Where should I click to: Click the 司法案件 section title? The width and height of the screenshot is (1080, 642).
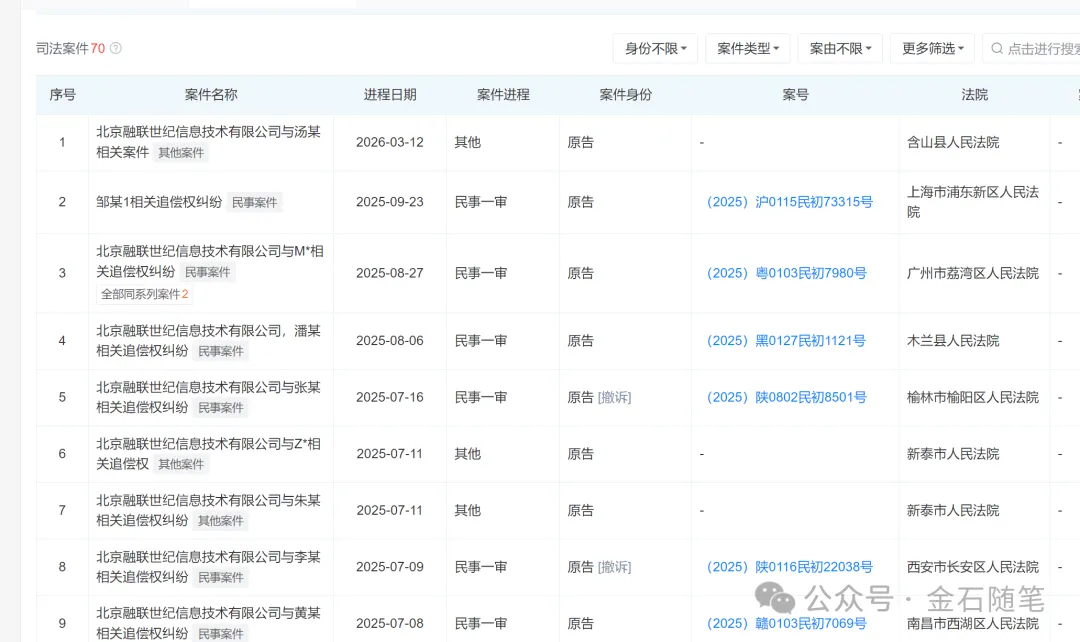click(62, 48)
